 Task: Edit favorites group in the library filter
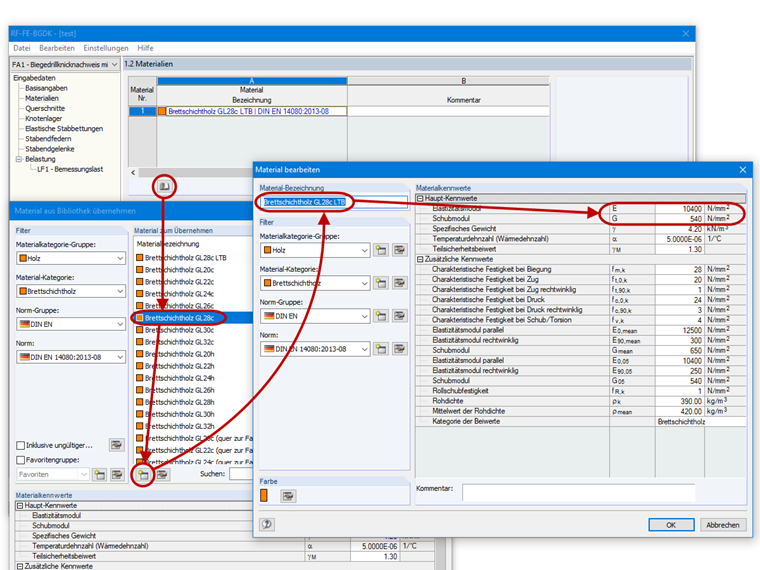pyautogui.click(x=117, y=475)
